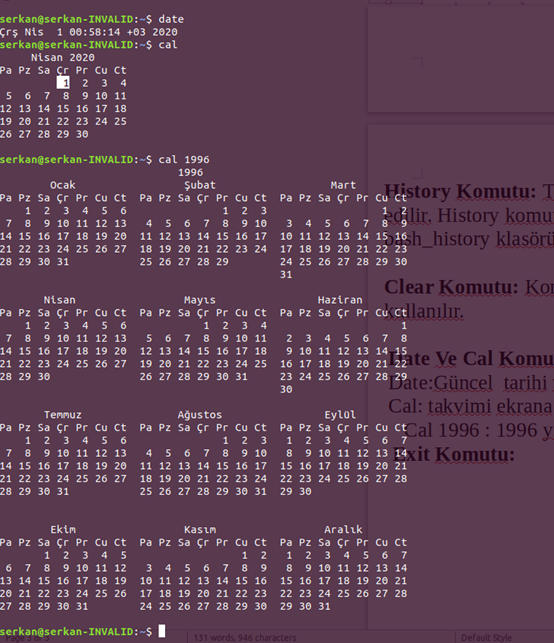The image size is (554, 643).
Task: Click 'History Komutu:' heading in the Writer document
Action: (x=460, y=192)
